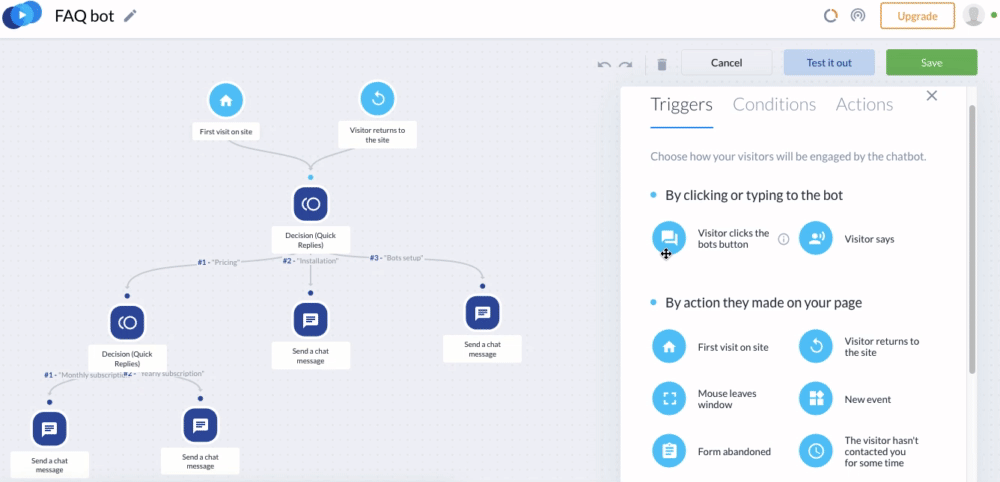Click the connector dot above Bots setup message node

click(x=482, y=286)
